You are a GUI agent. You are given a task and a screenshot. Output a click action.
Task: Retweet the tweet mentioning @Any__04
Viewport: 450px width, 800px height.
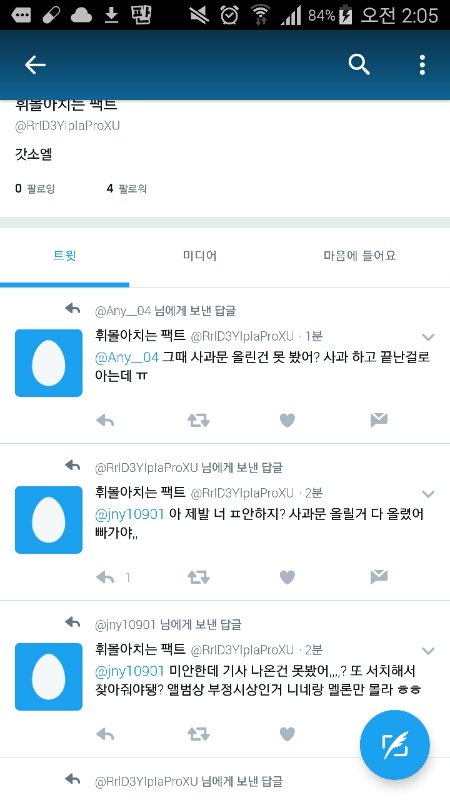point(198,420)
